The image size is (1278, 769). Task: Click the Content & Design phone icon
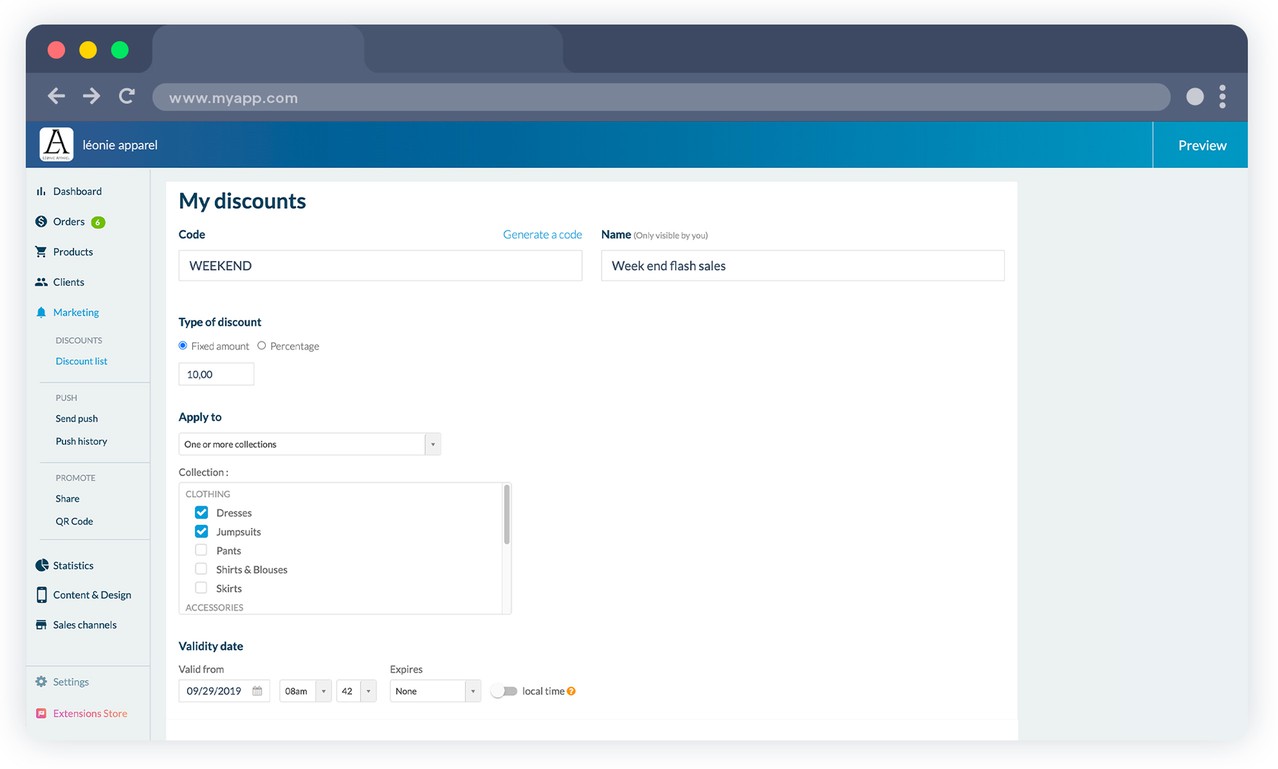(x=41, y=595)
